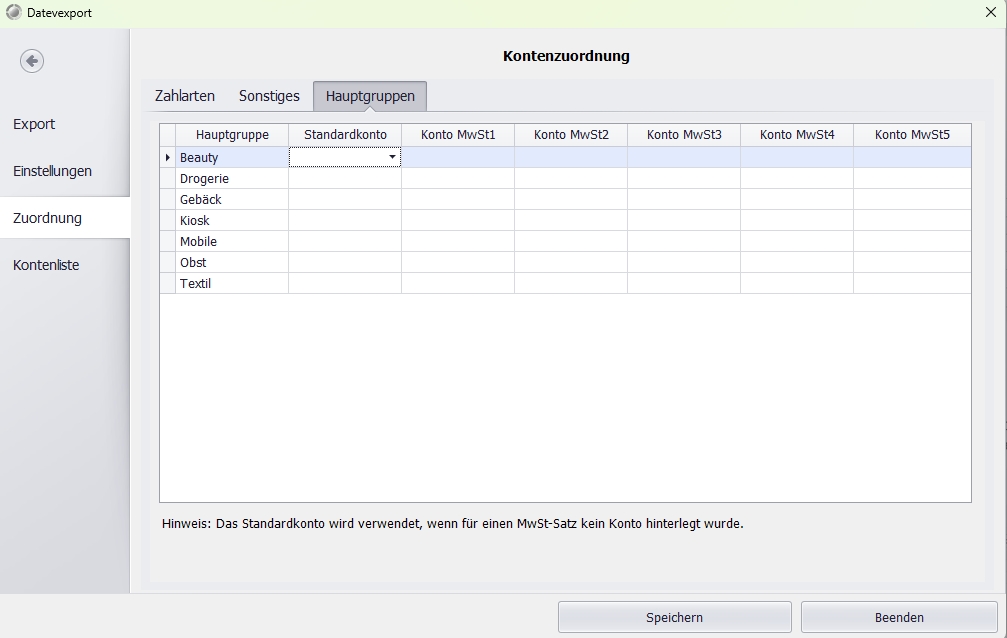Click the back arrow icon
Screen dimensions: 1007x638
tap(32, 61)
